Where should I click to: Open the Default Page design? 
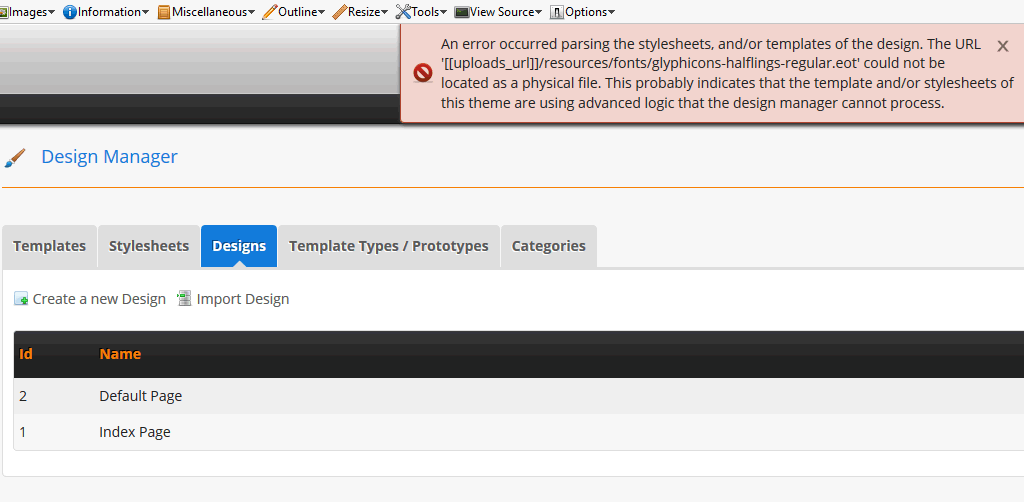(x=140, y=396)
